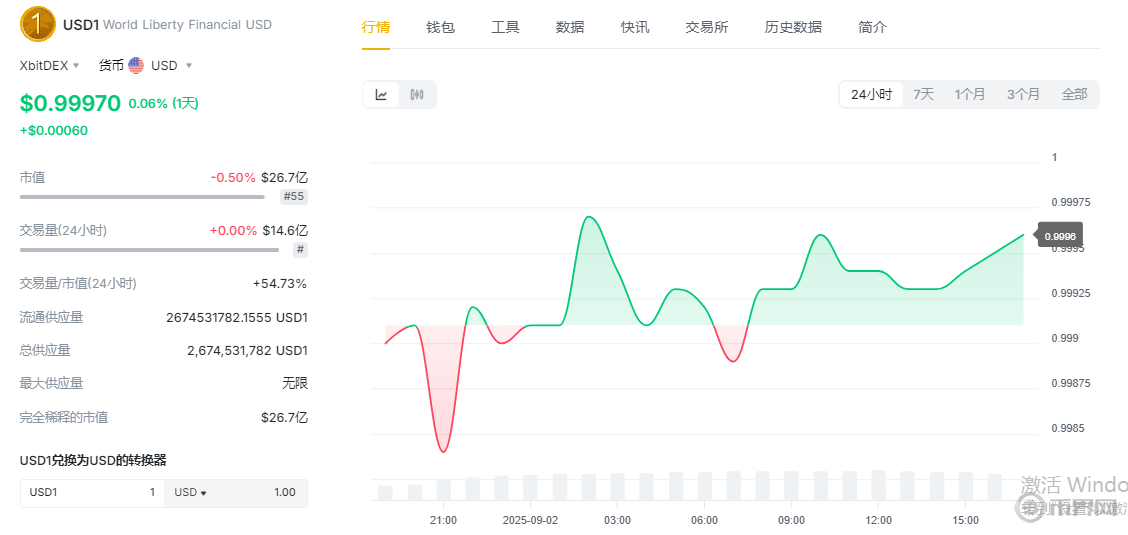Open the converter USD currency selector

pyautogui.click(x=190, y=492)
